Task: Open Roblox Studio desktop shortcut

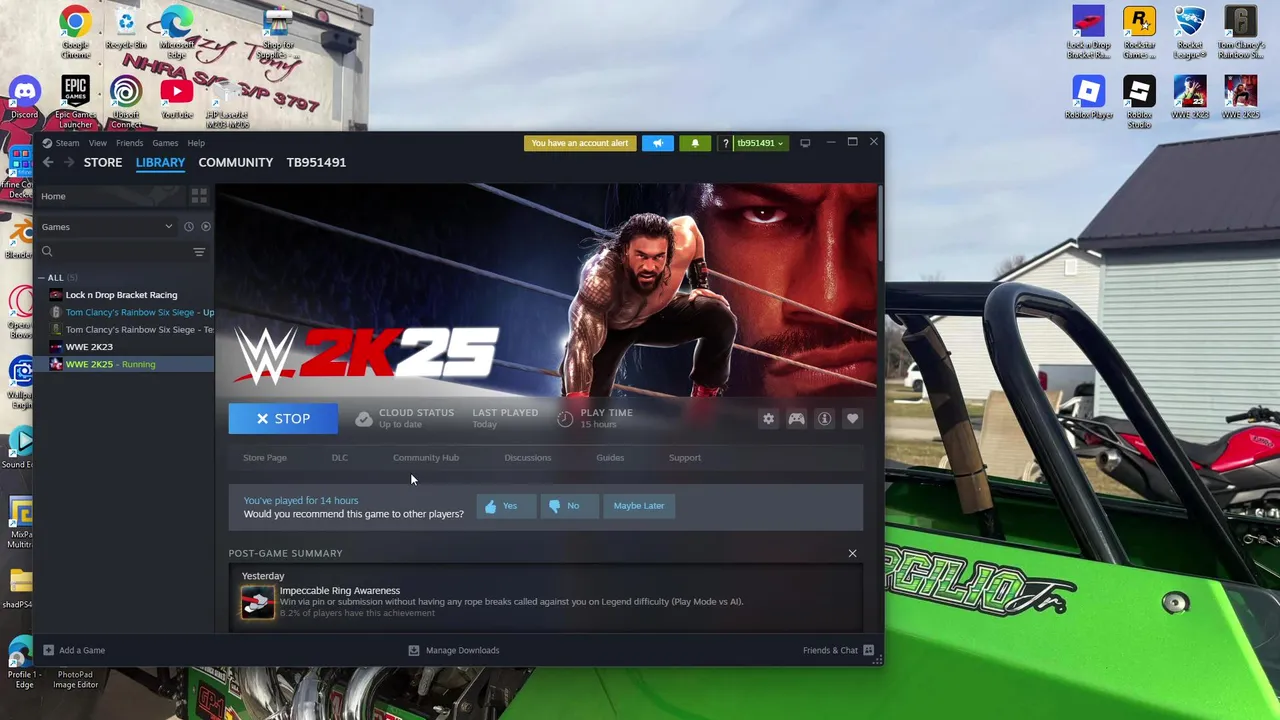Action: coord(1139,103)
